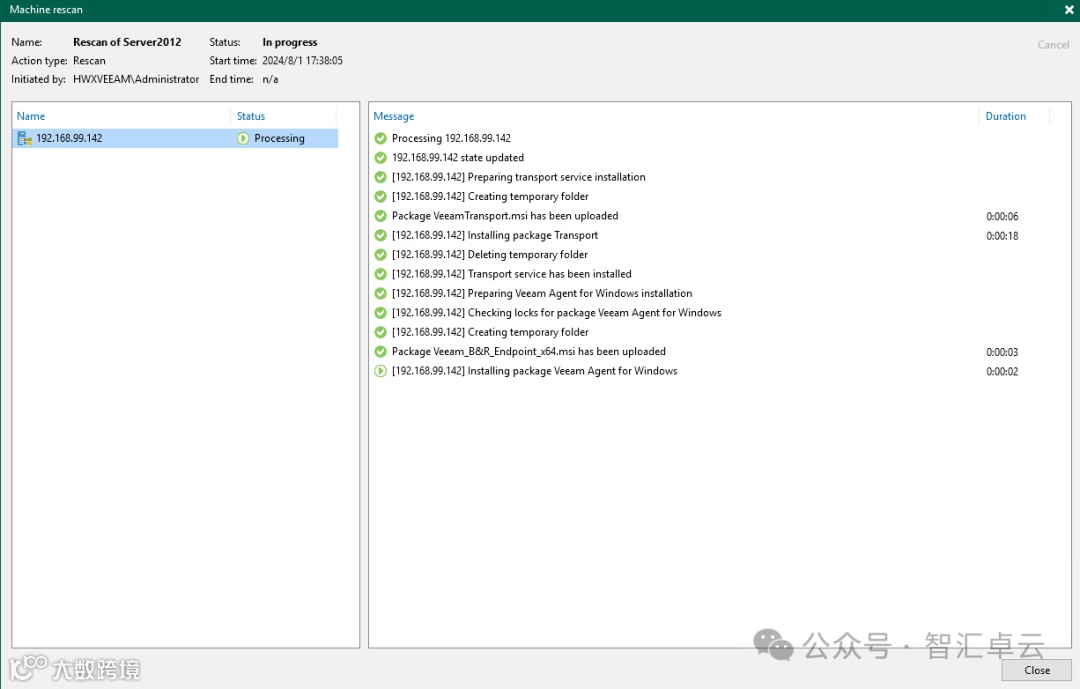This screenshot has height=689, width=1080.
Task: Select 'Checking locks for package Veeam Agent' message
Action: coord(557,313)
